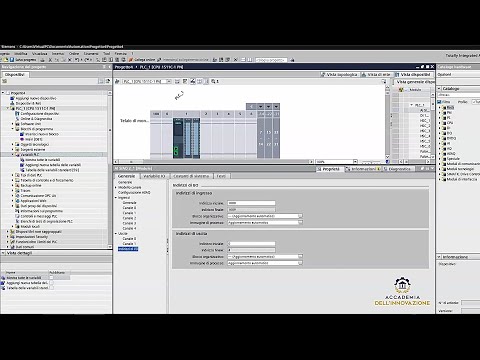The width and height of the screenshot is (480, 360).
Task: Expand the Software Unit tree node
Action: 13,124
